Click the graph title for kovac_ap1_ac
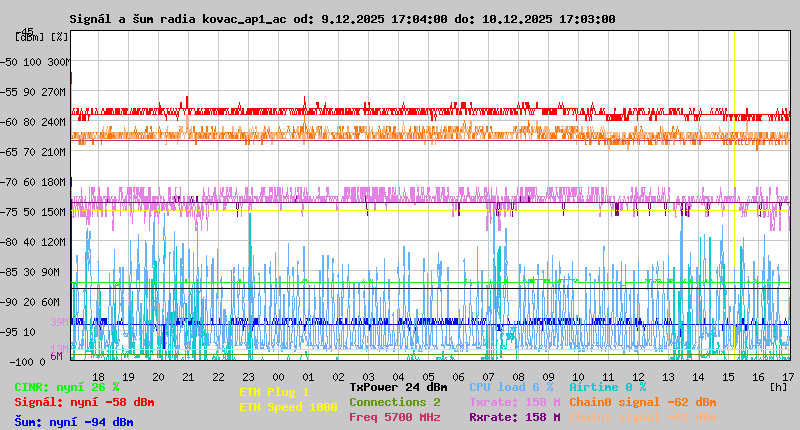This screenshot has width=800, height=430. [342, 19]
